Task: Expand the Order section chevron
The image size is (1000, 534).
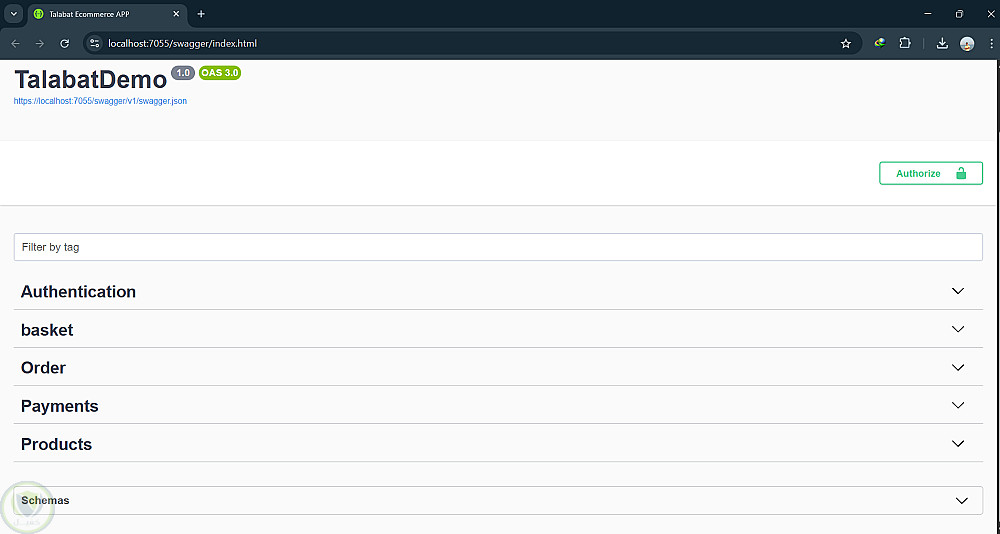Action: [958, 367]
